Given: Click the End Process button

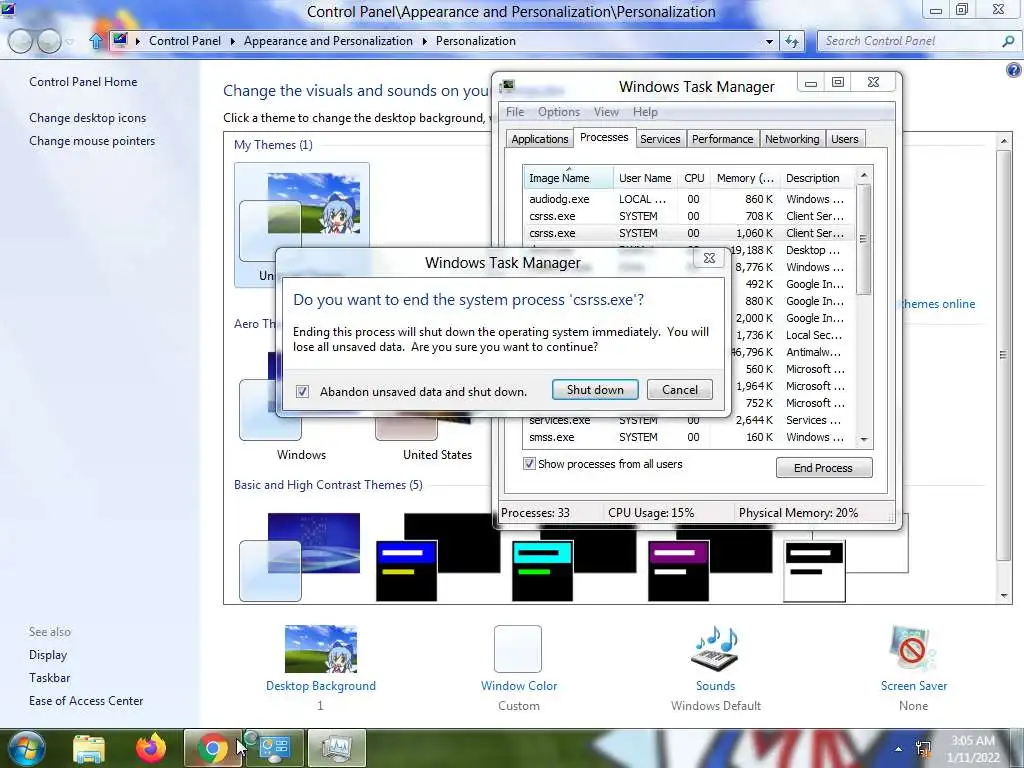Looking at the screenshot, I should pyautogui.click(x=824, y=468).
